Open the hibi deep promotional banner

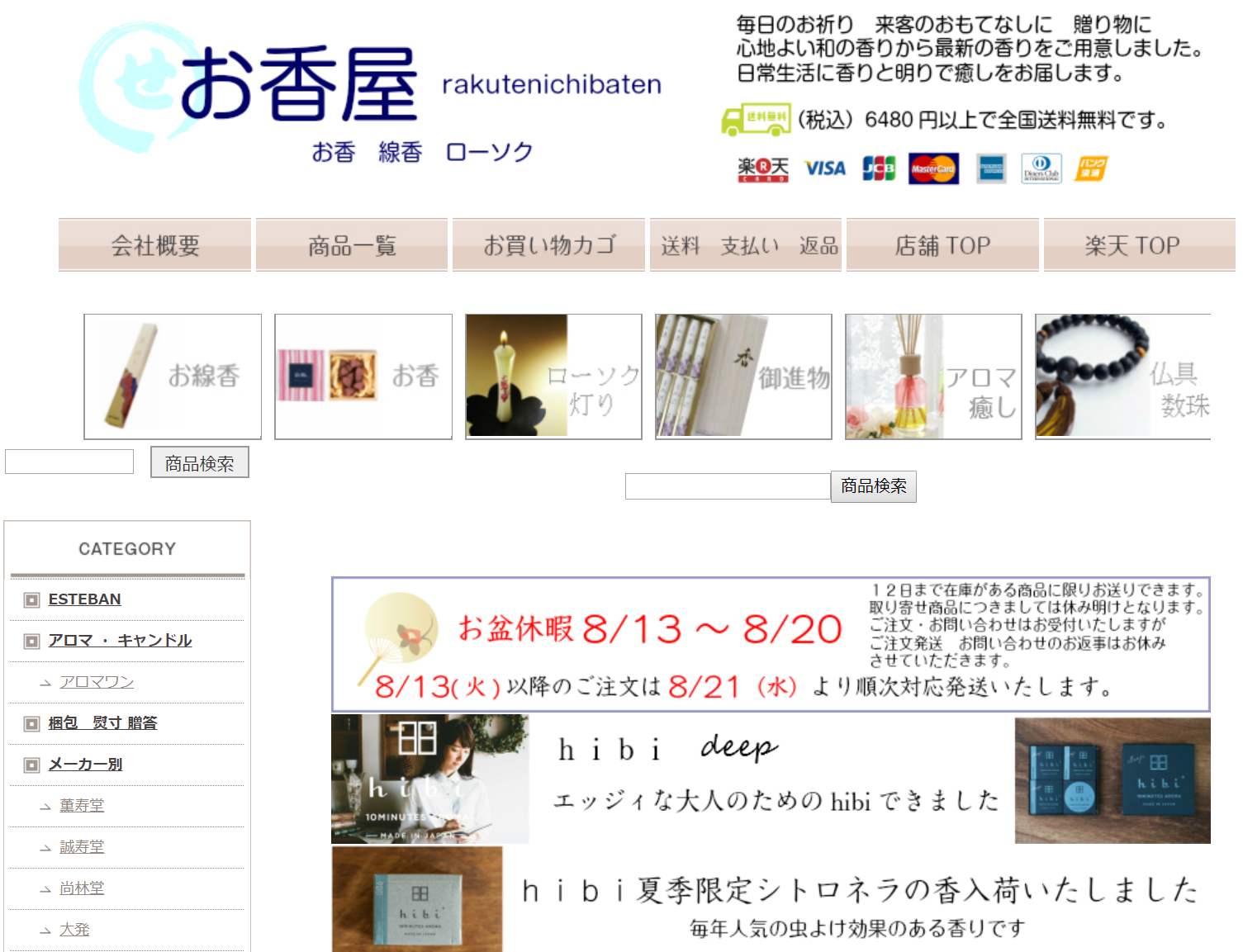770,779
